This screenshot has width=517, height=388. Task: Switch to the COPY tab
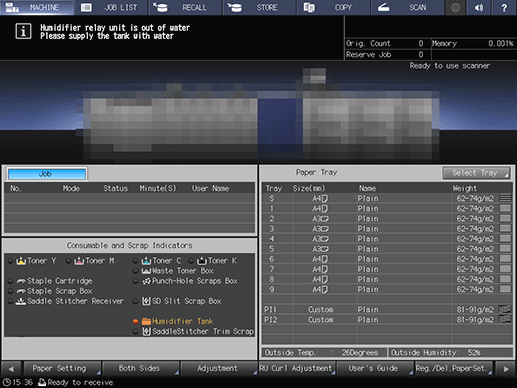click(334, 7)
